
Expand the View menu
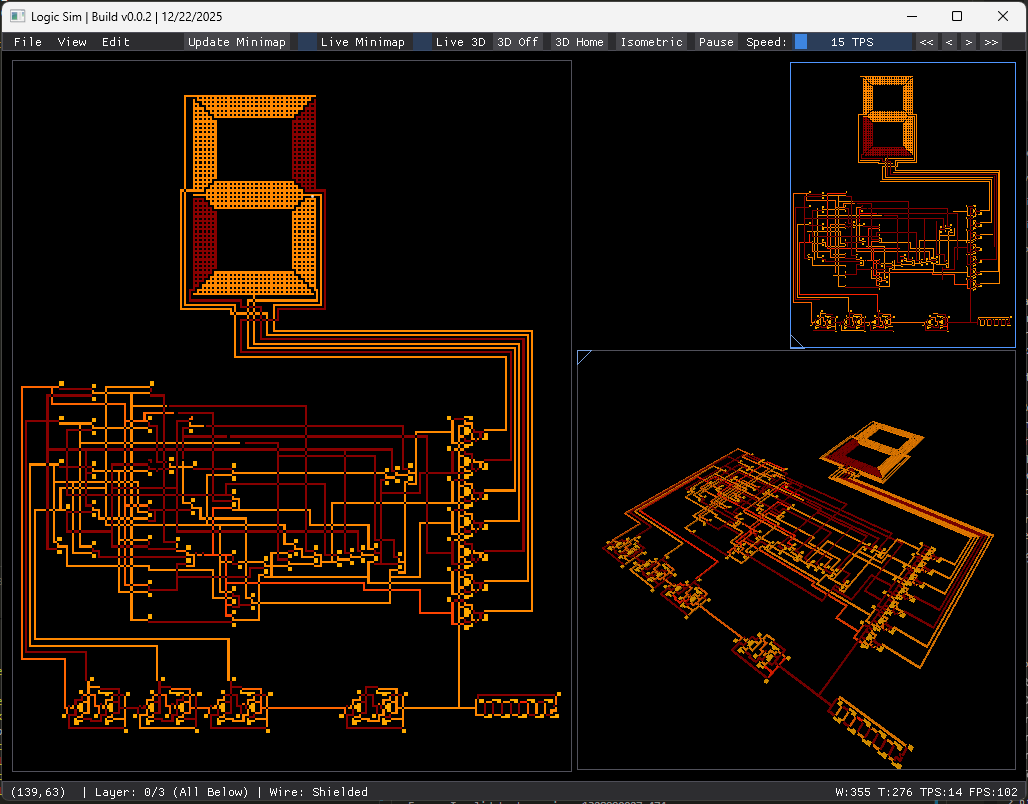click(72, 42)
